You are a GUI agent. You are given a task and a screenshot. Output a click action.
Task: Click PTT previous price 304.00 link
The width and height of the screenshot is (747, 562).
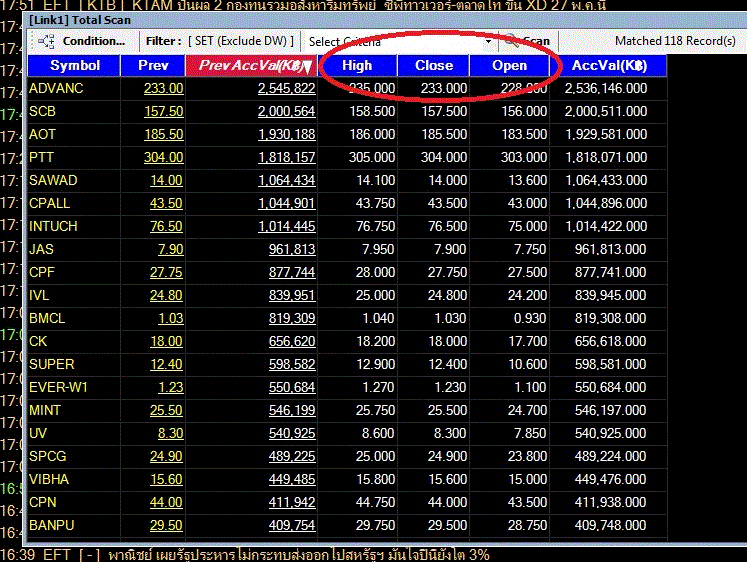click(x=163, y=157)
